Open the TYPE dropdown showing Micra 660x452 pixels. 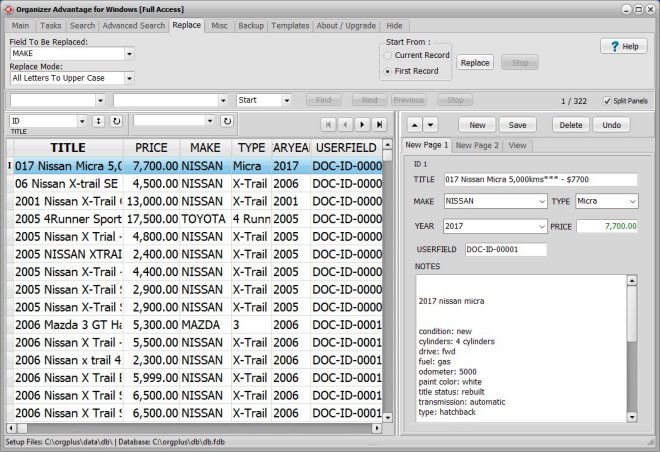[633, 202]
